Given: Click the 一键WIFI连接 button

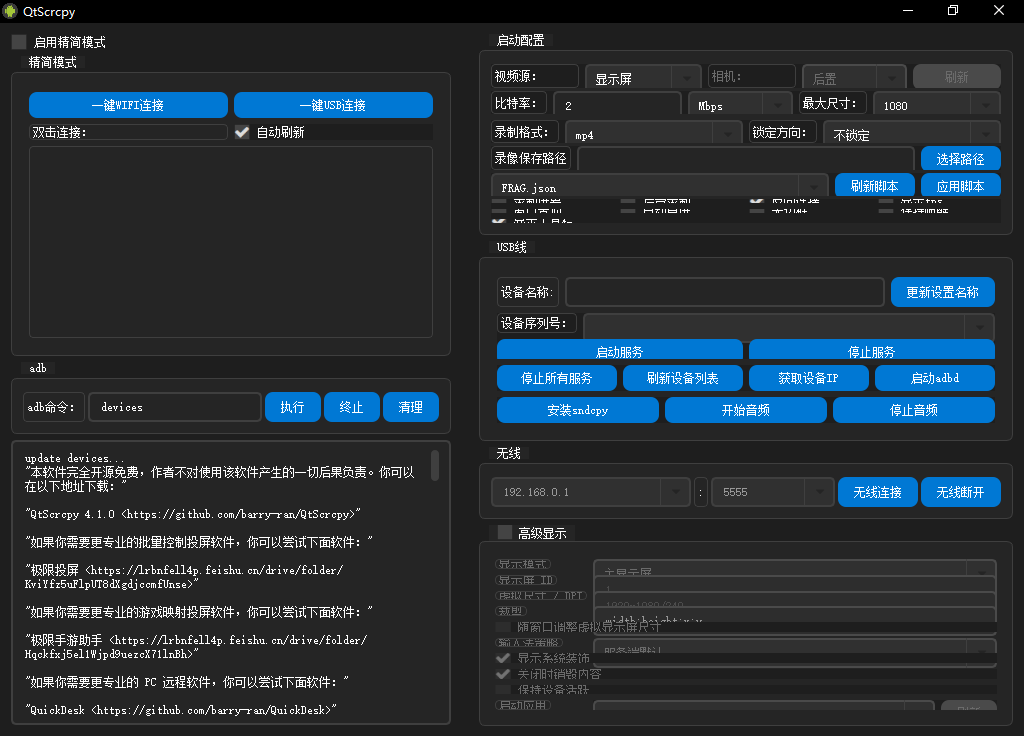Looking at the screenshot, I should [128, 105].
